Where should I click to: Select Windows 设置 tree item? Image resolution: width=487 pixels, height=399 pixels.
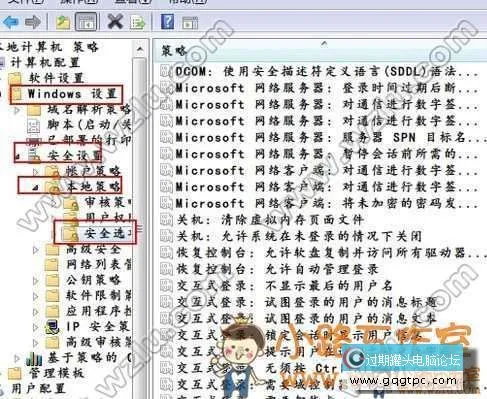[72, 94]
